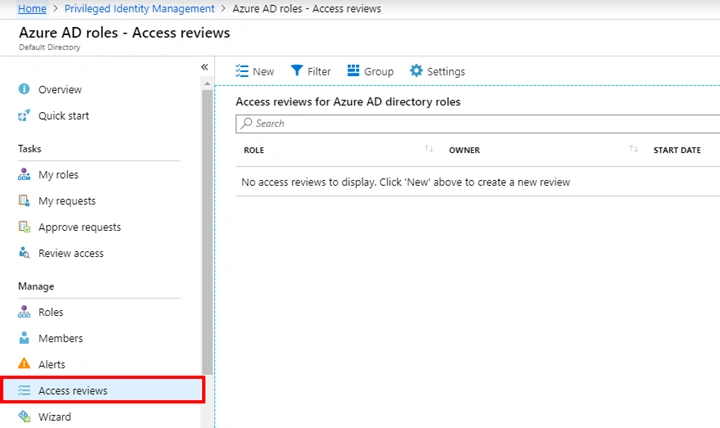
Task: Click the Overview info icon
Action: 24,89
